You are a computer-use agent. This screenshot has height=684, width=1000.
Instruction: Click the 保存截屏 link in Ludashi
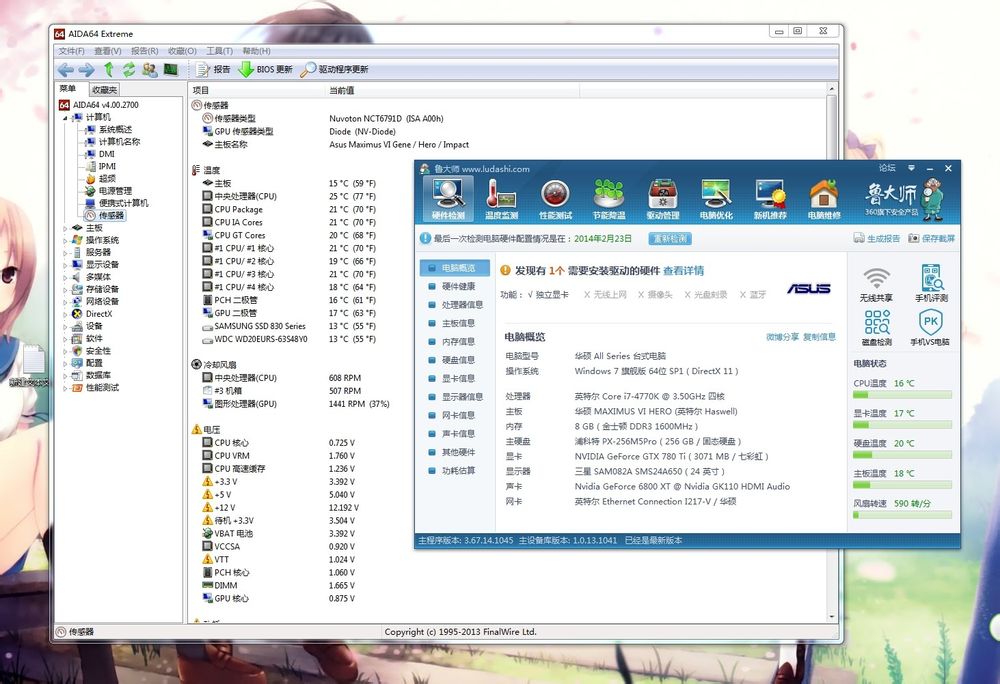point(932,238)
